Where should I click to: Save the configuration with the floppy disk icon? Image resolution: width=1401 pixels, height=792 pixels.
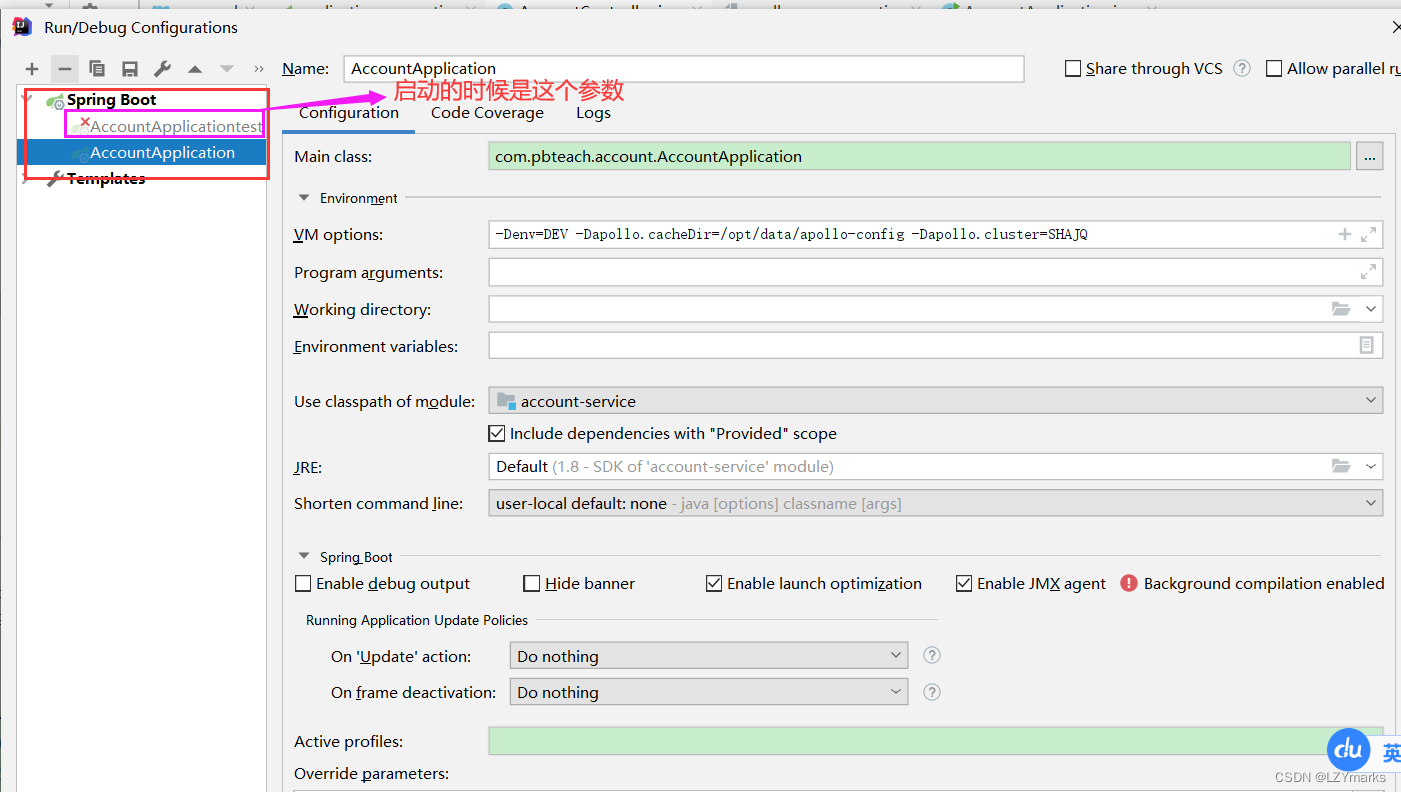(130, 69)
